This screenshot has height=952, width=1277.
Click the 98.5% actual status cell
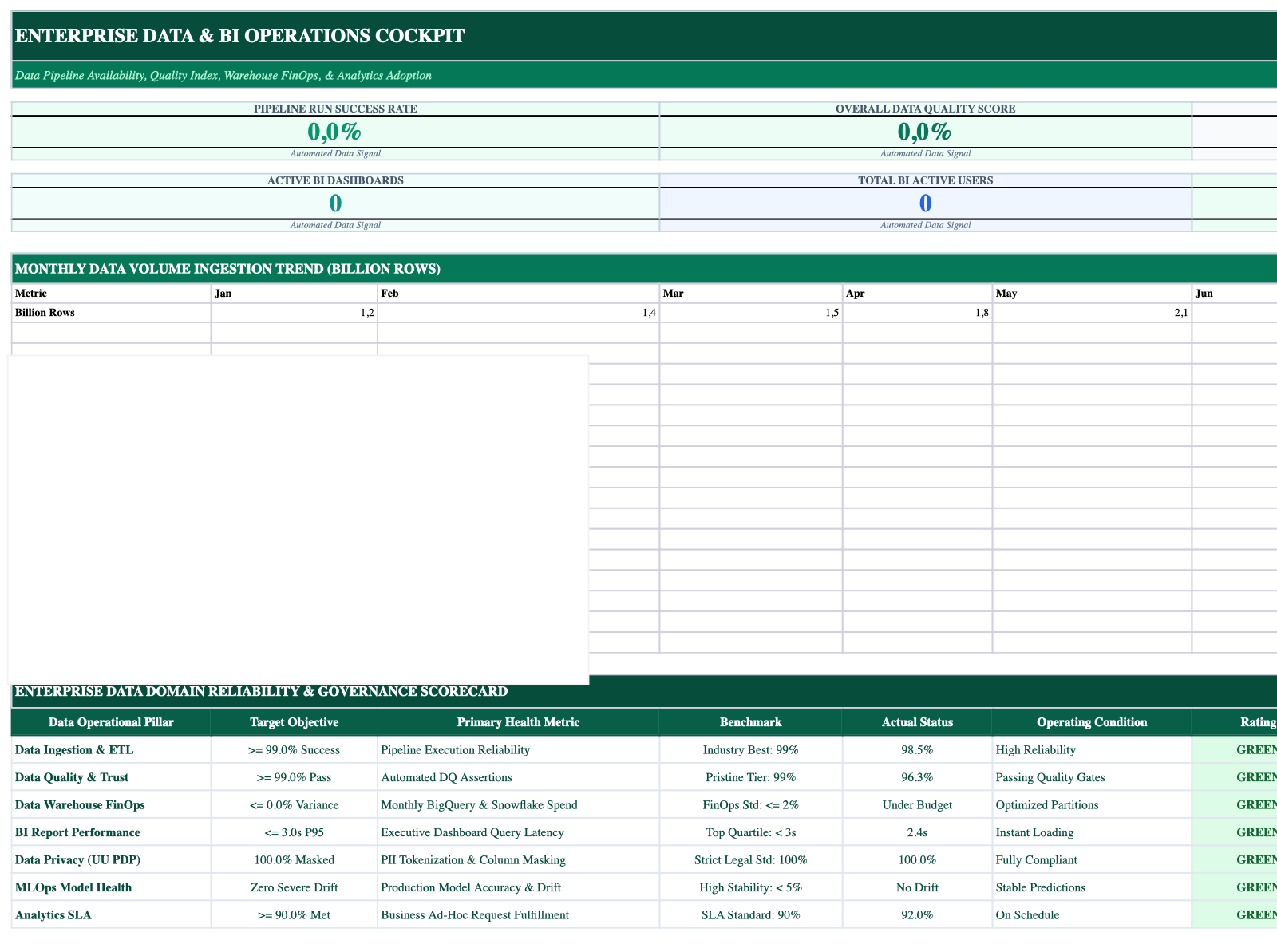click(917, 750)
